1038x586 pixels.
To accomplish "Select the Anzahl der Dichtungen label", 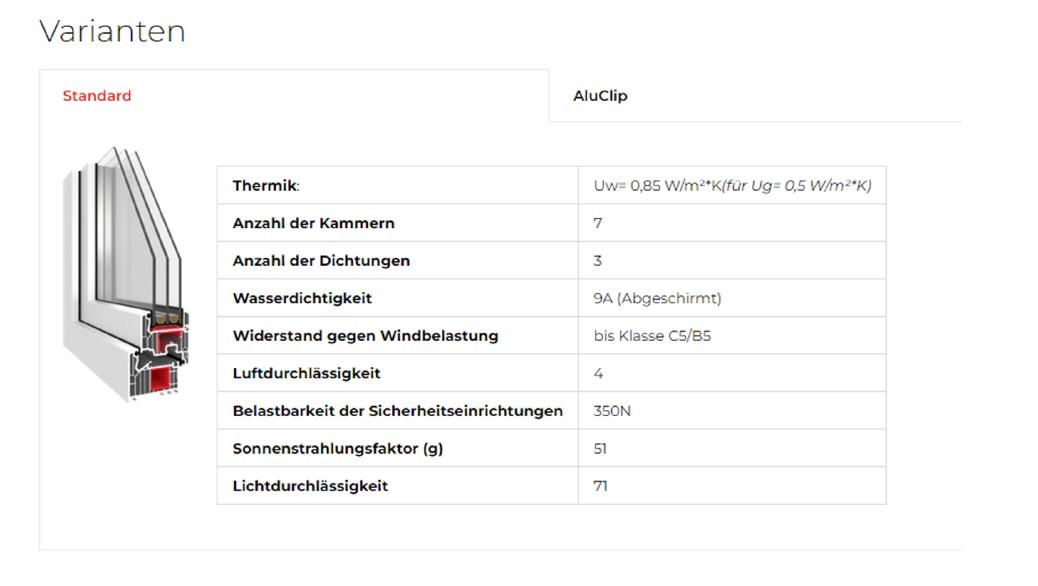I will [321, 261].
